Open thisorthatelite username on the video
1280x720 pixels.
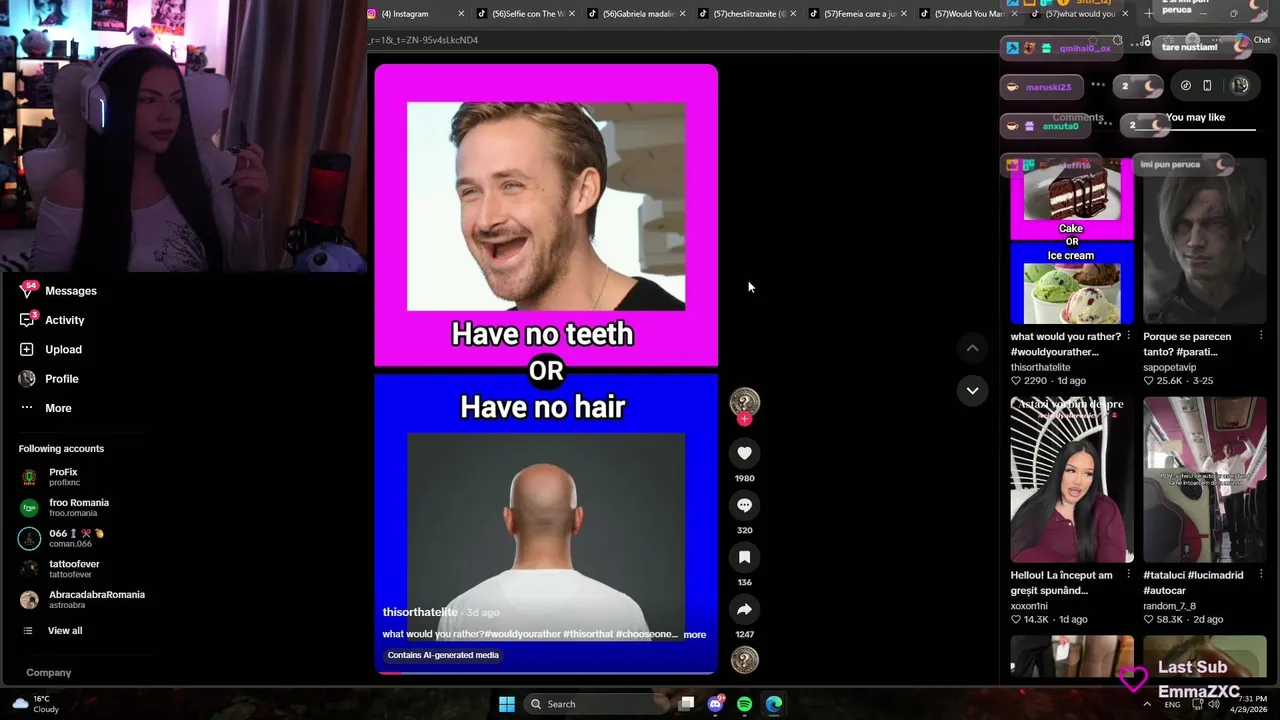tap(420, 612)
